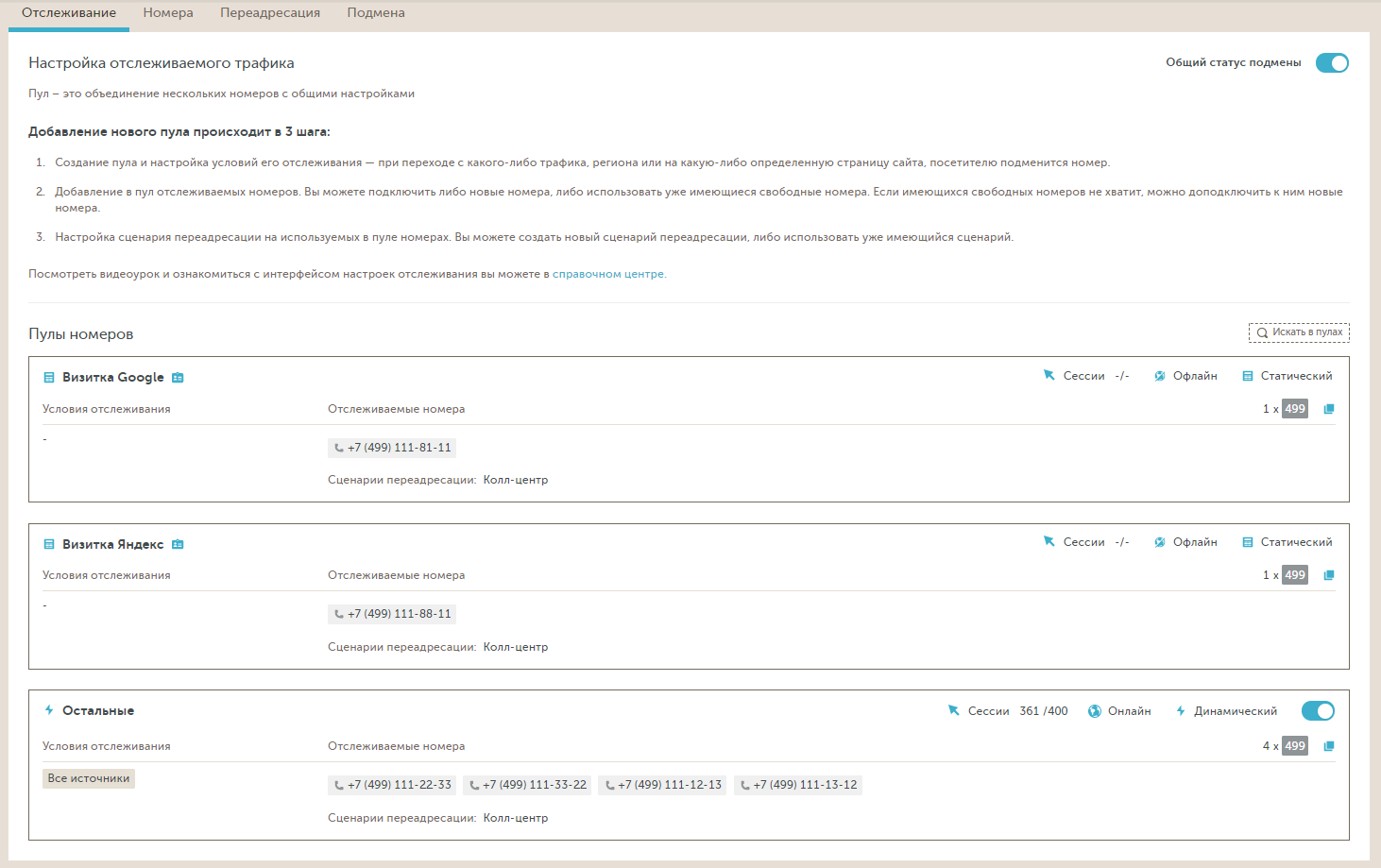Open the справочном центре link
The height and width of the screenshot is (868, 1381).
point(608,274)
